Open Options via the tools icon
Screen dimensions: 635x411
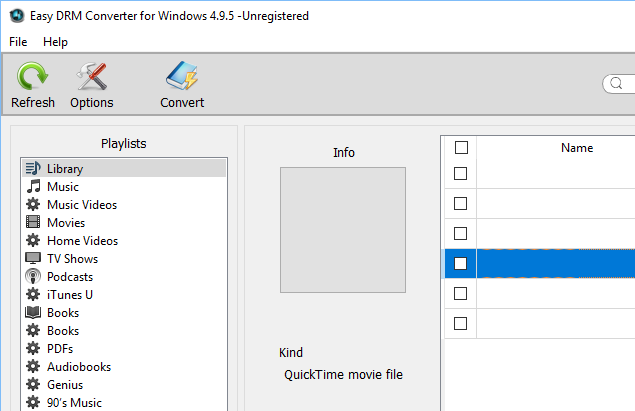tap(92, 76)
